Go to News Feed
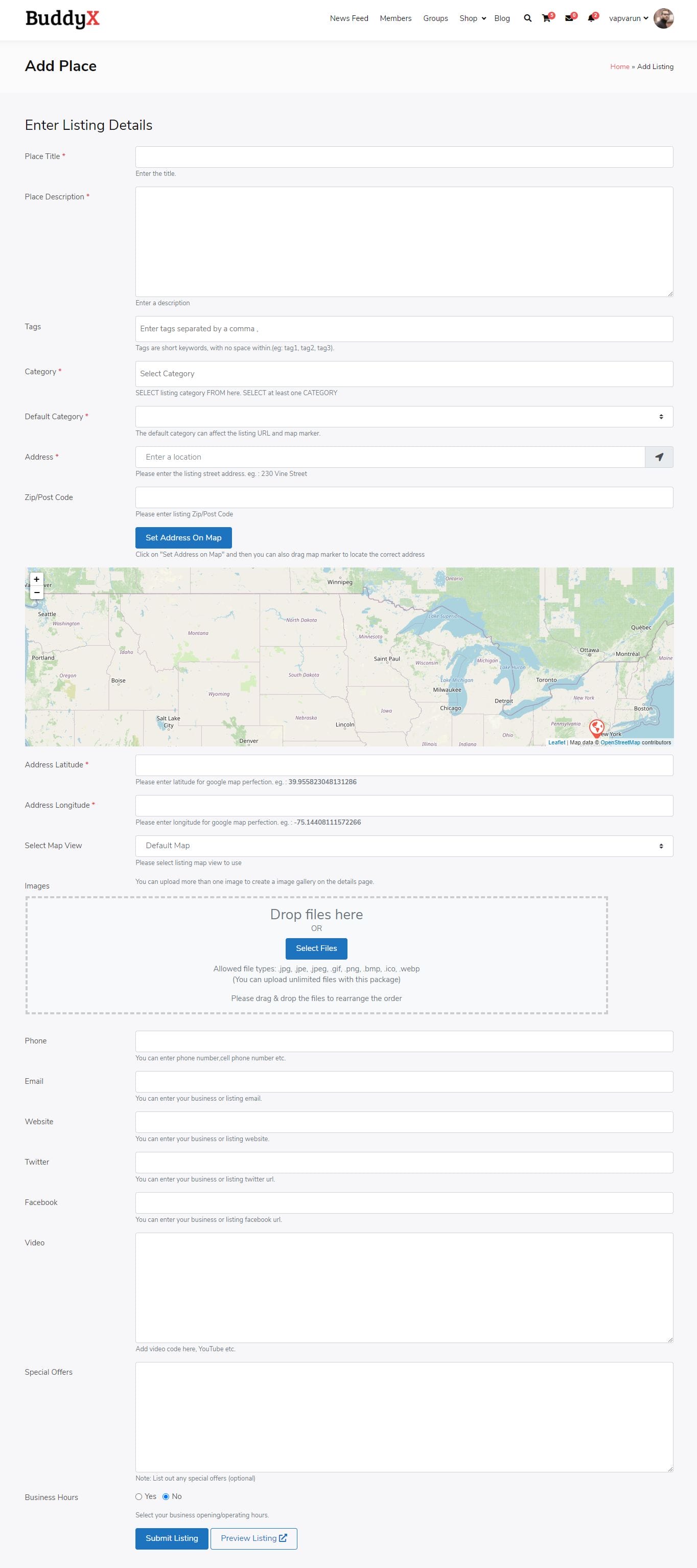Viewport: 697px width, 1568px height. [x=348, y=18]
